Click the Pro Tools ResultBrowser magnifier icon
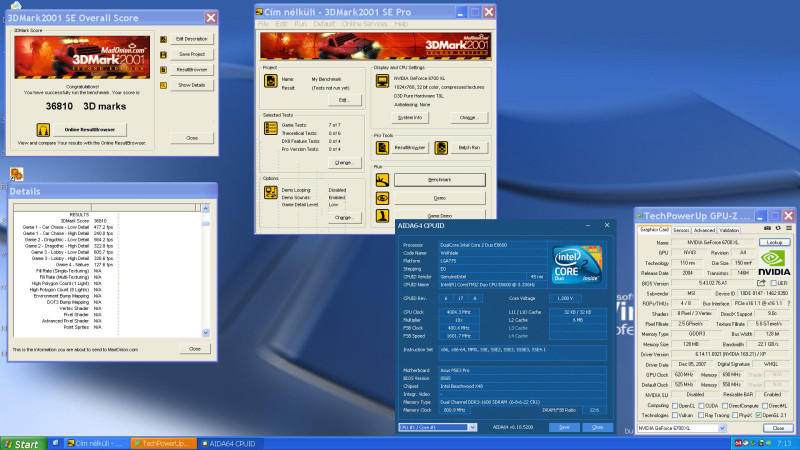 click(x=382, y=147)
